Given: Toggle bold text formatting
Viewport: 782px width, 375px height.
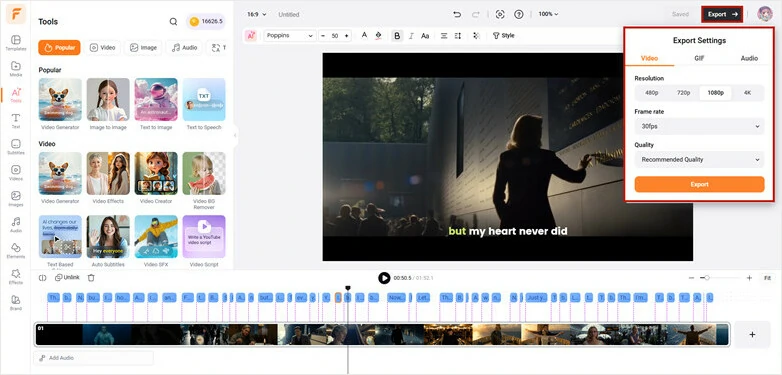Looking at the screenshot, I should [x=397, y=36].
